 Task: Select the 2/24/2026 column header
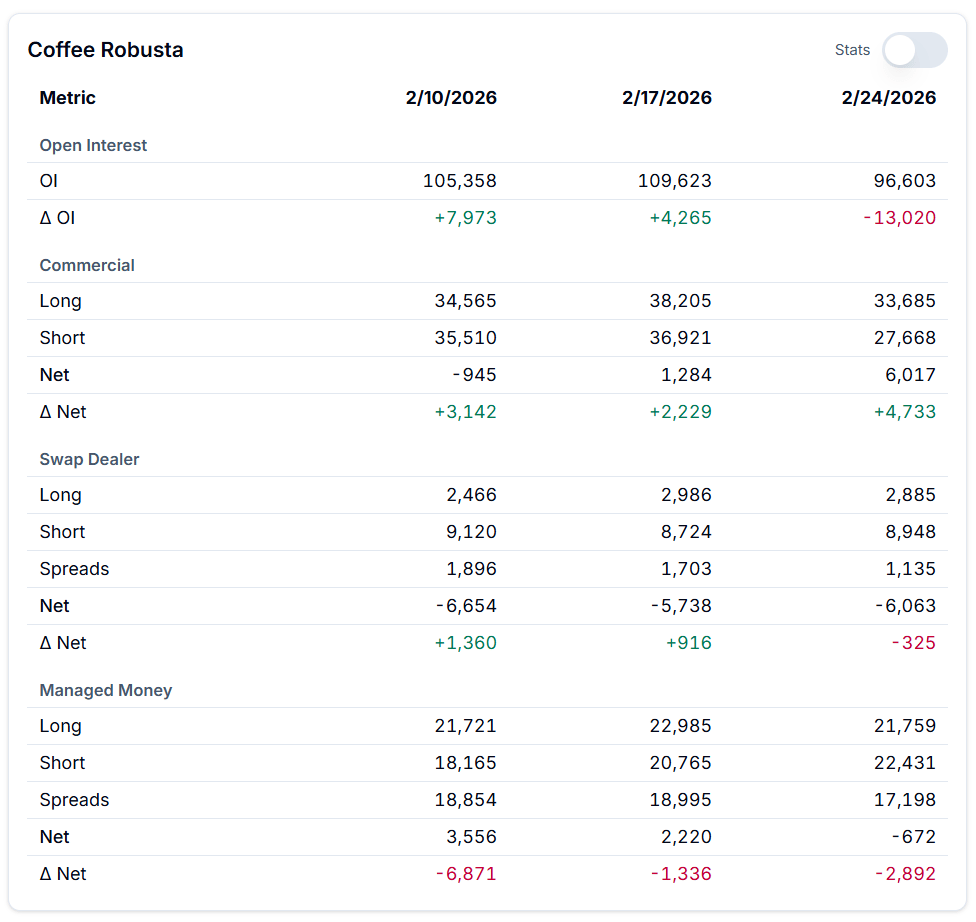tap(889, 98)
